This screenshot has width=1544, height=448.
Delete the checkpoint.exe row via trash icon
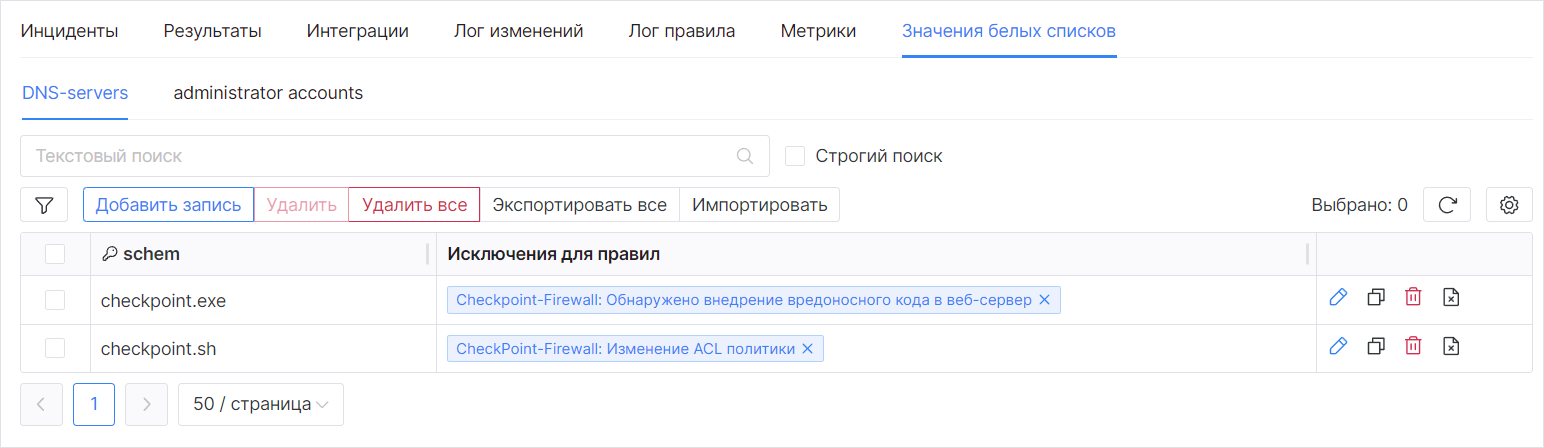pos(1413,297)
